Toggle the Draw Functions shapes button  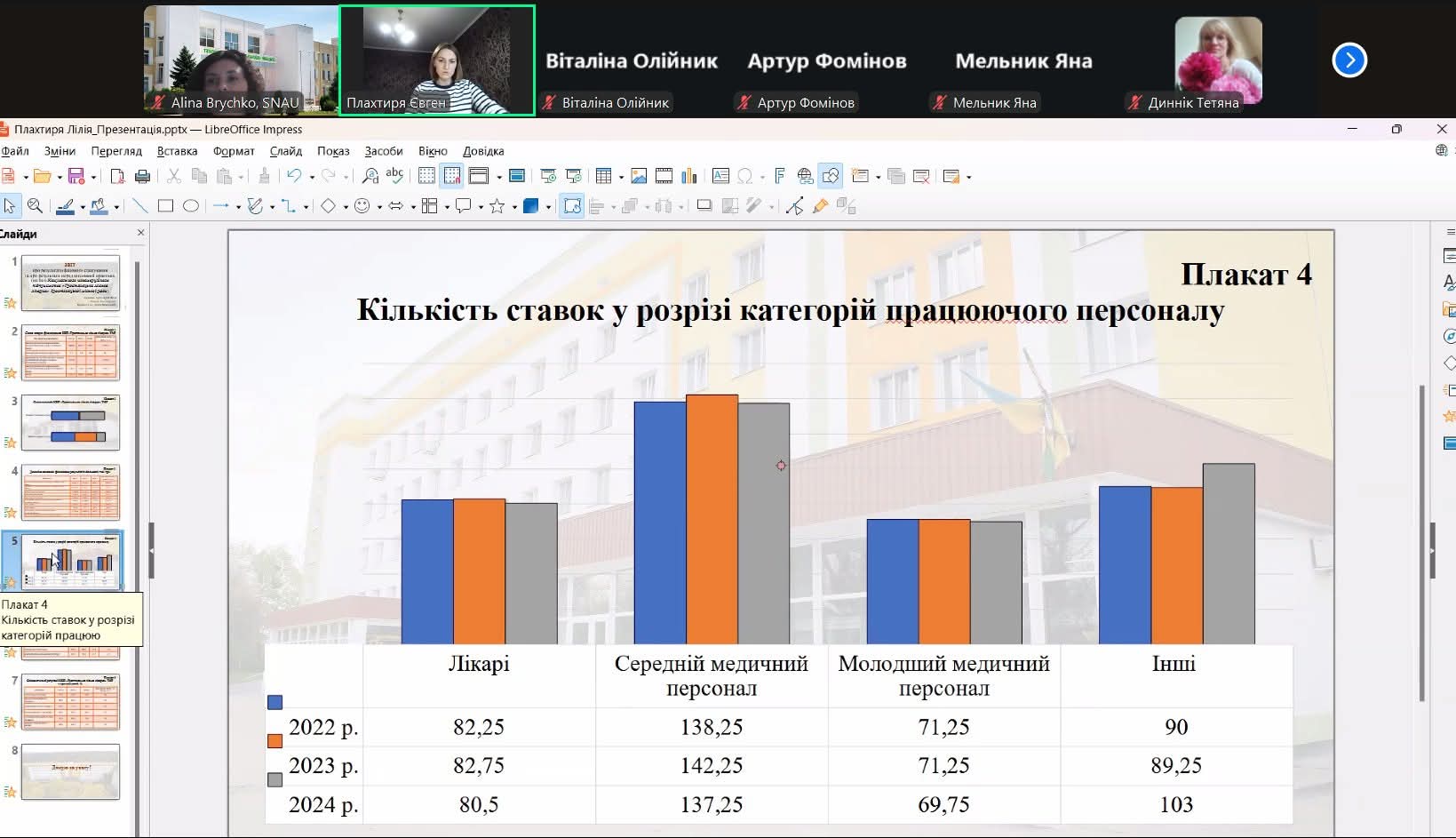tap(831, 177)
